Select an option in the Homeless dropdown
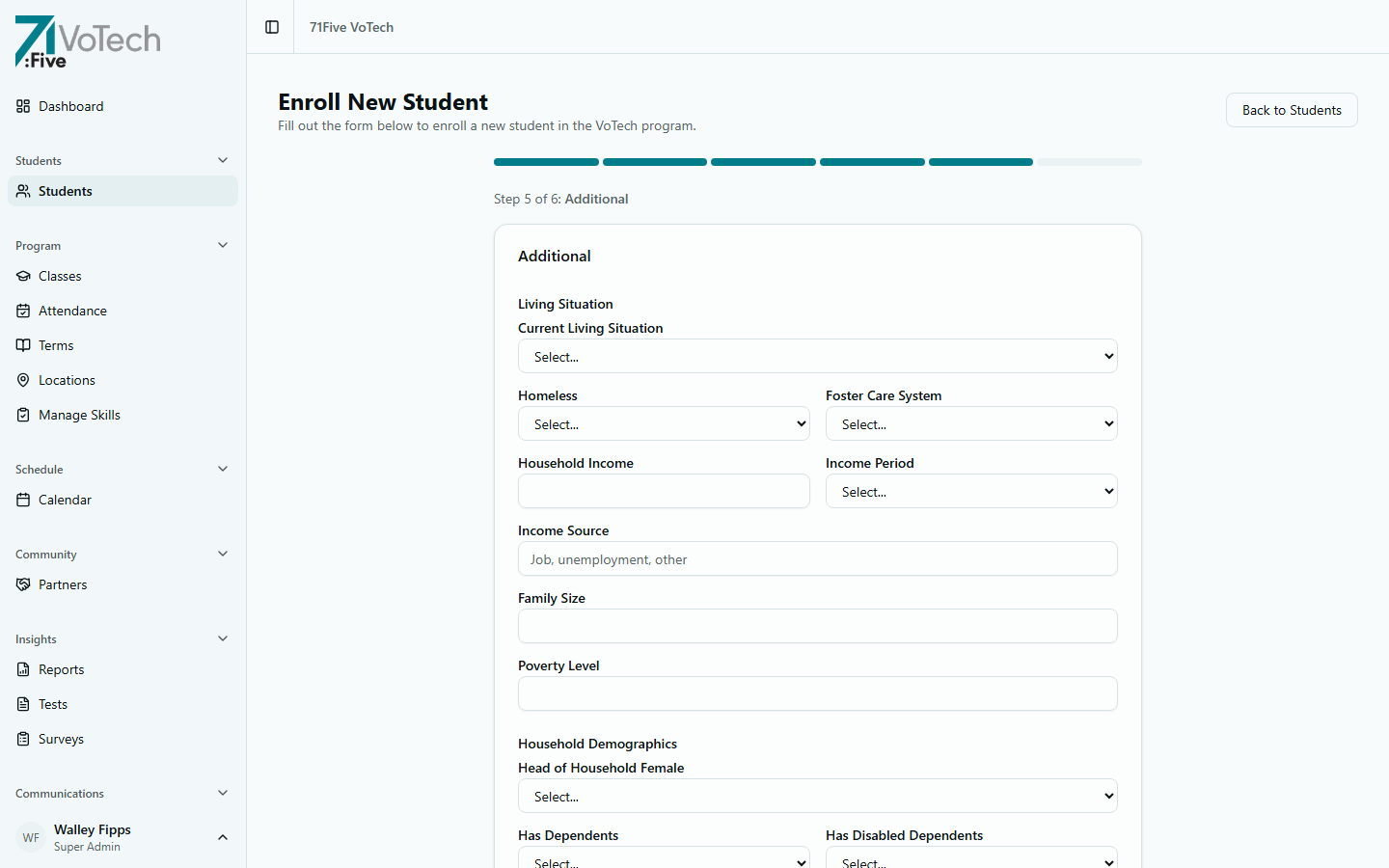 [664, 423]
